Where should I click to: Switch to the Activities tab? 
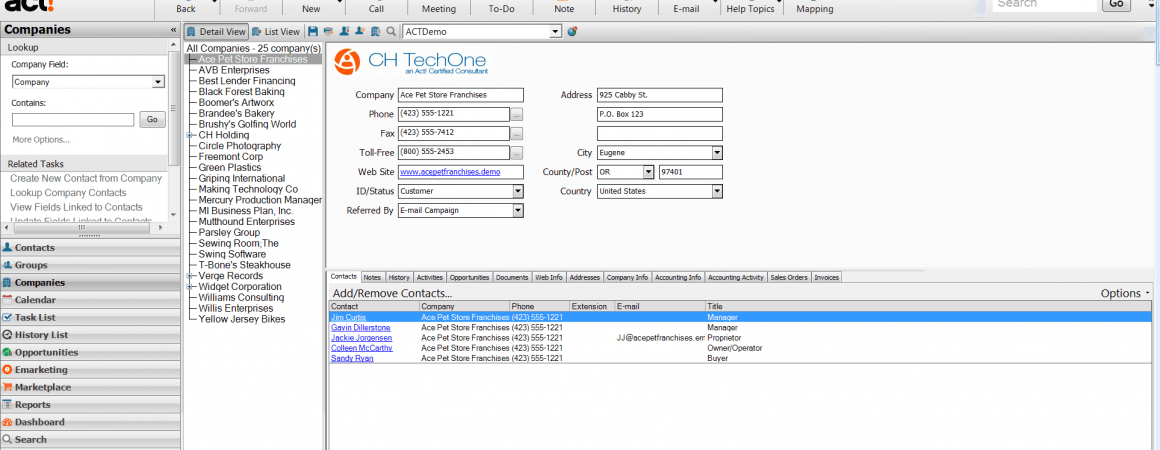(430, 278)
